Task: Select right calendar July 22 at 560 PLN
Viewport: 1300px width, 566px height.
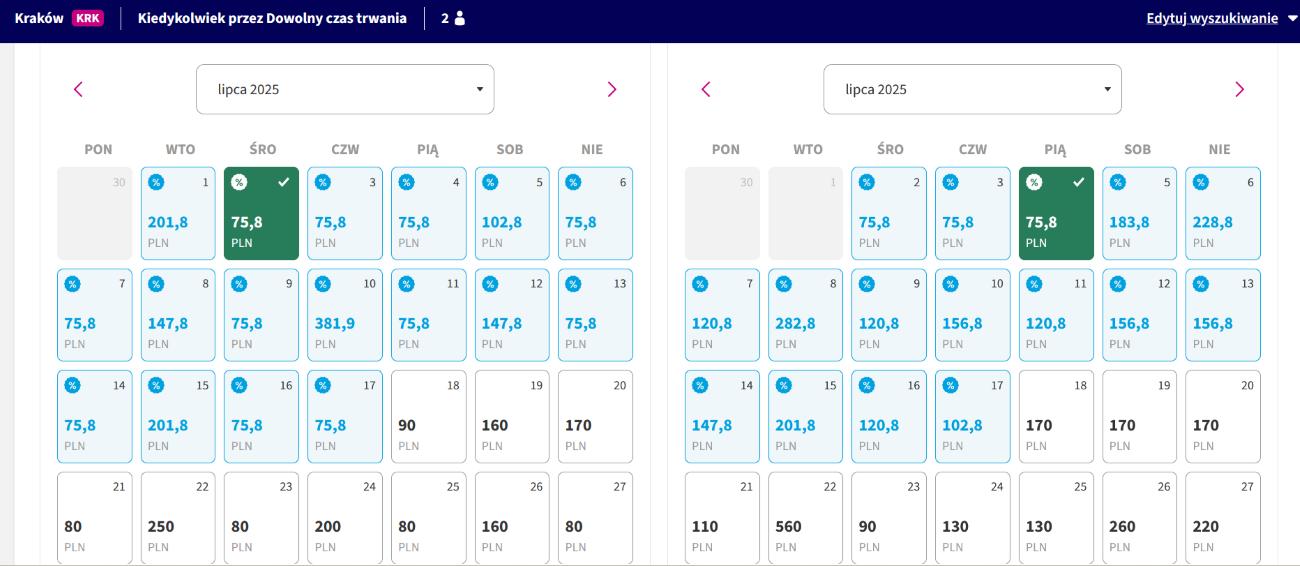Action: point(805,518)
